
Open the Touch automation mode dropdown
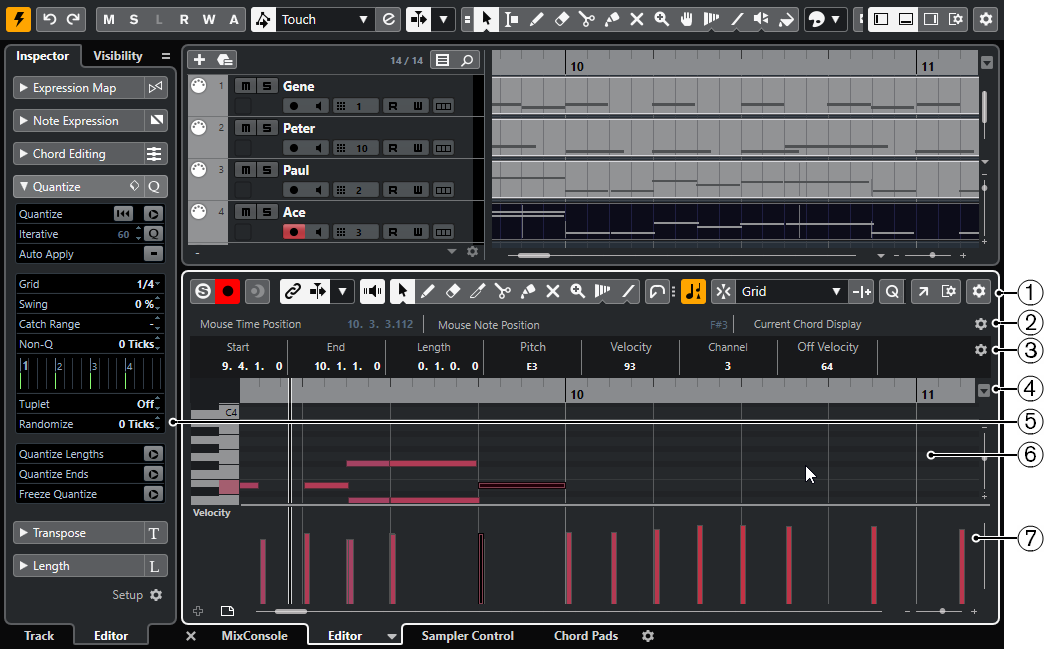click(x=364, y=19)
